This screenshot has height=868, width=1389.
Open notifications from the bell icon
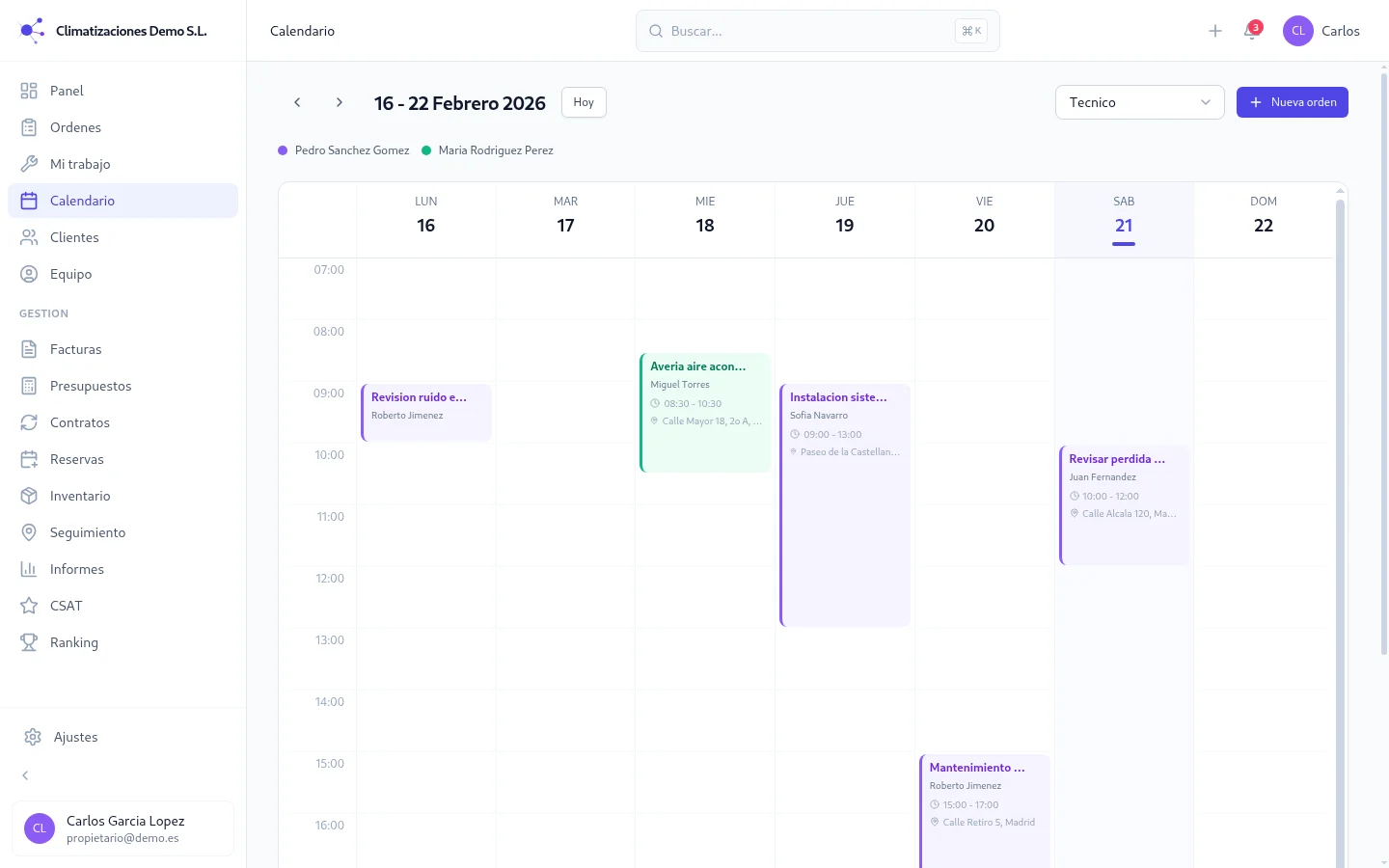(1251, 30)
